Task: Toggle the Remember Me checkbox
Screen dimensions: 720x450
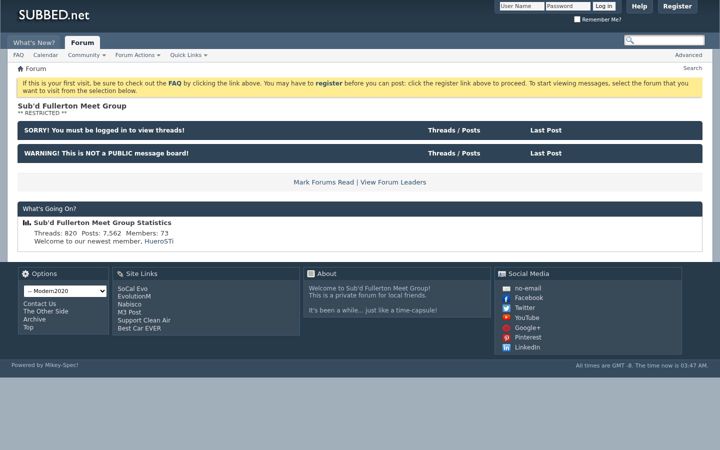Action: coord(577,19)
